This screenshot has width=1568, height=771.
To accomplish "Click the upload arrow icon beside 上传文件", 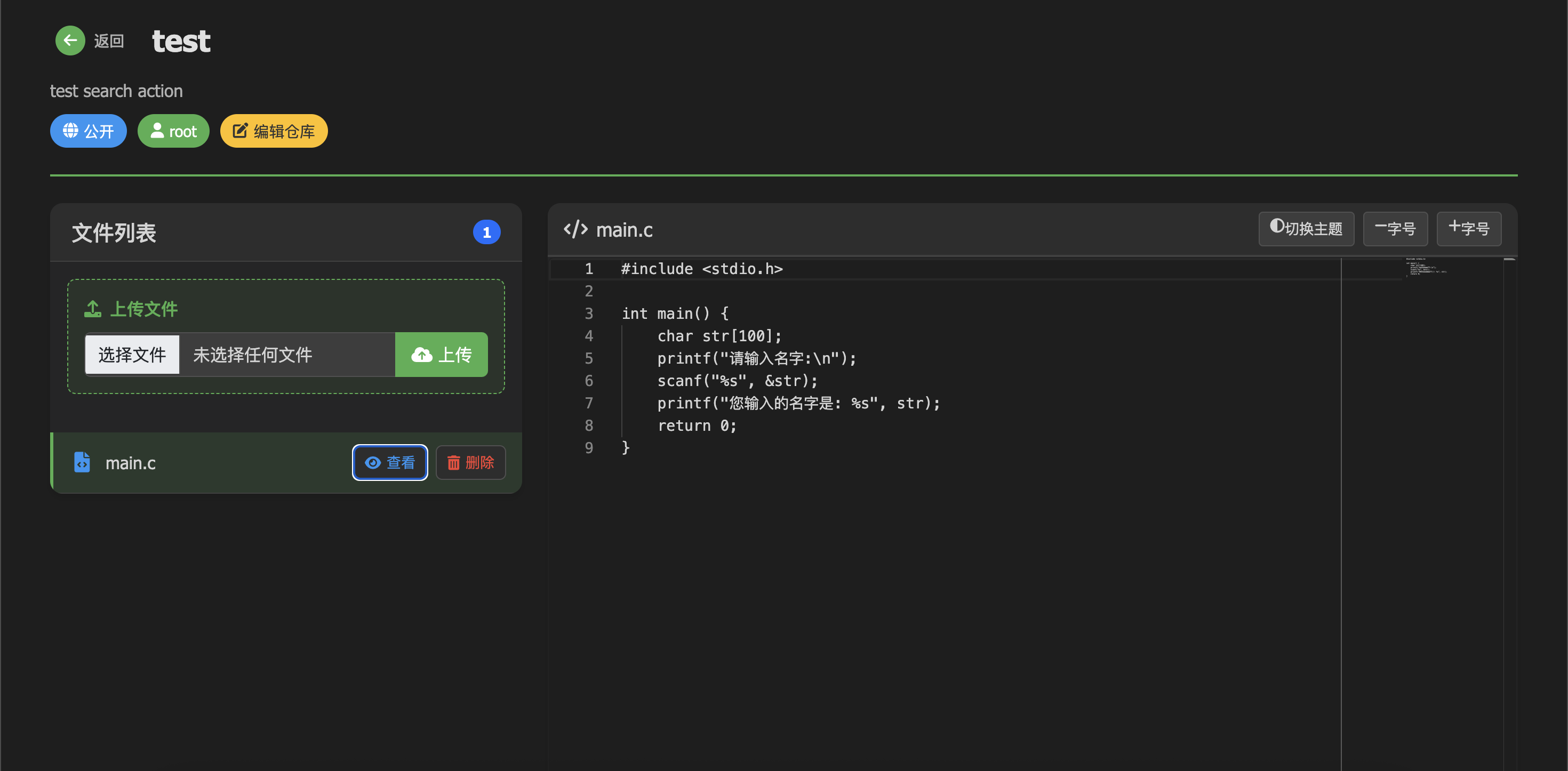I will pos(92,309).
